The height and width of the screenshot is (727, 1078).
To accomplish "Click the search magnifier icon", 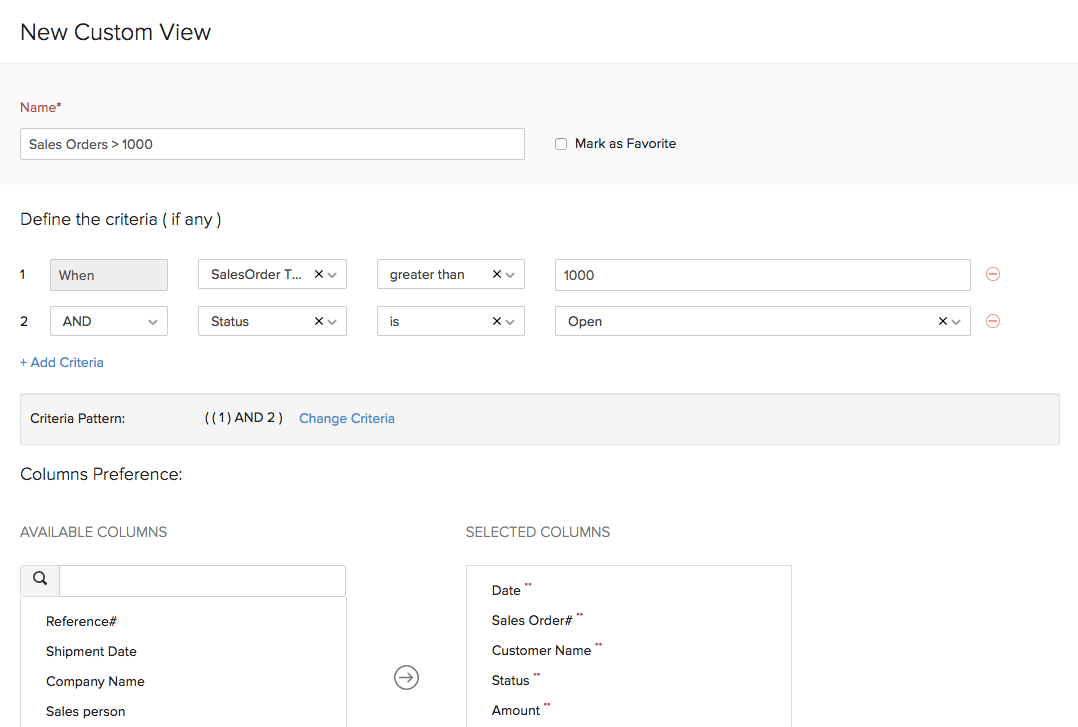I will coord(40,579).
